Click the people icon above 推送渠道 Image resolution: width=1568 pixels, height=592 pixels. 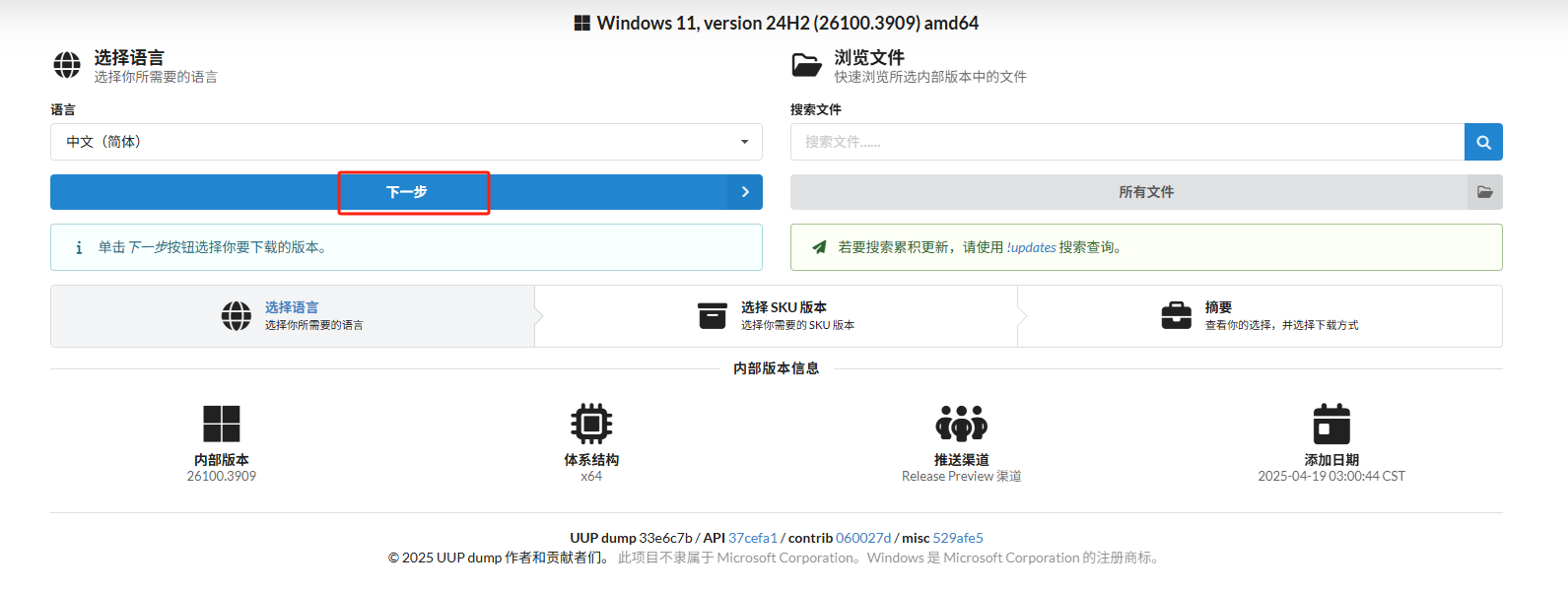(x=962, y=424)
